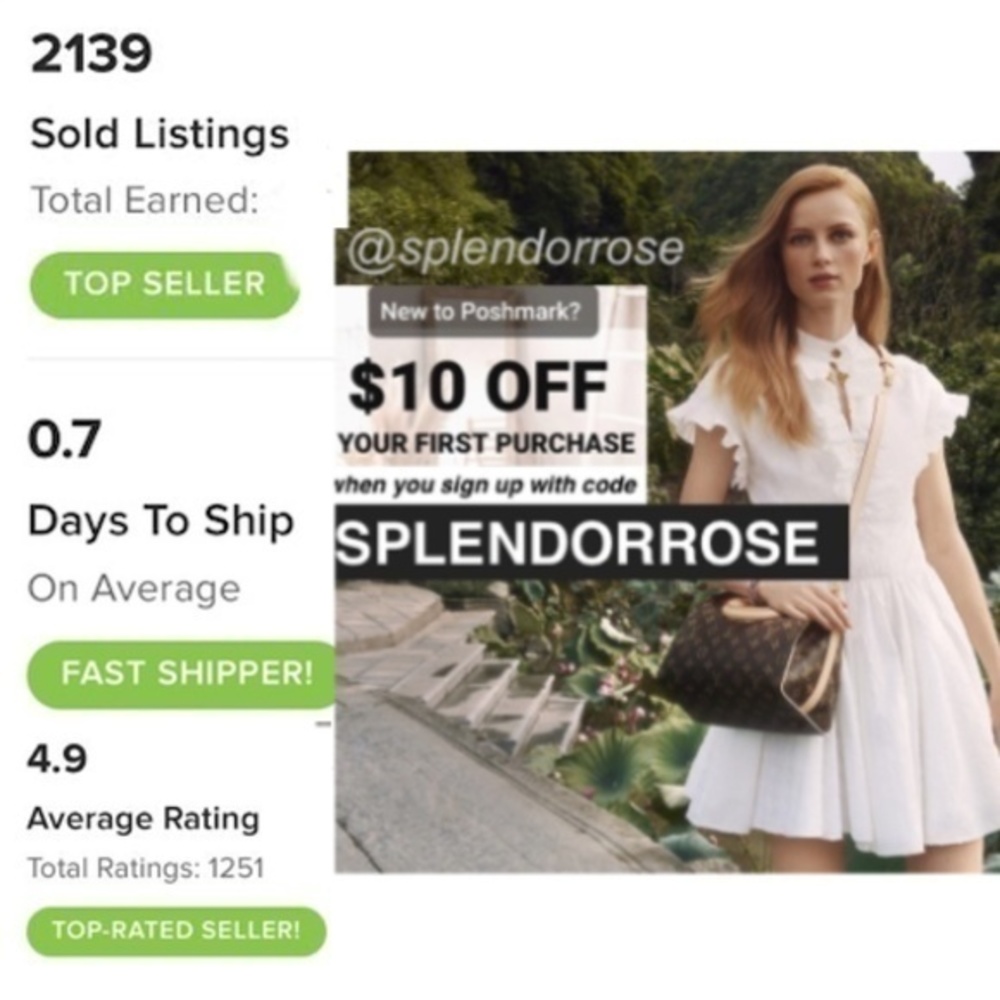Click the New to Poshmark? label
Image resolution: width=1000 pixels, height=1000 pixels.
(481, 312)
